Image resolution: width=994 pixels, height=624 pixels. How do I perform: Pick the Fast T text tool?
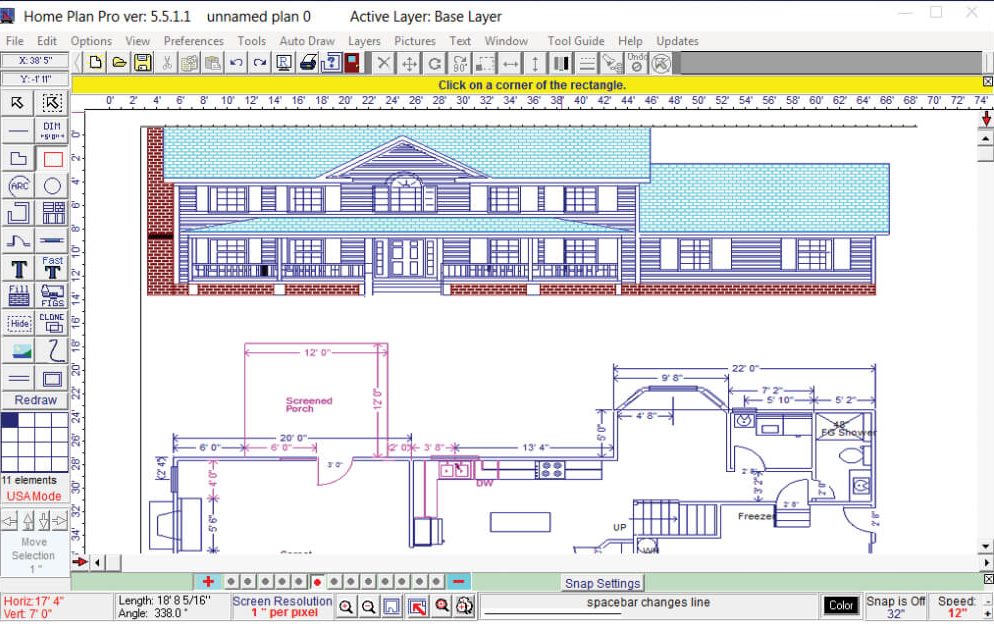click(52, 268)
